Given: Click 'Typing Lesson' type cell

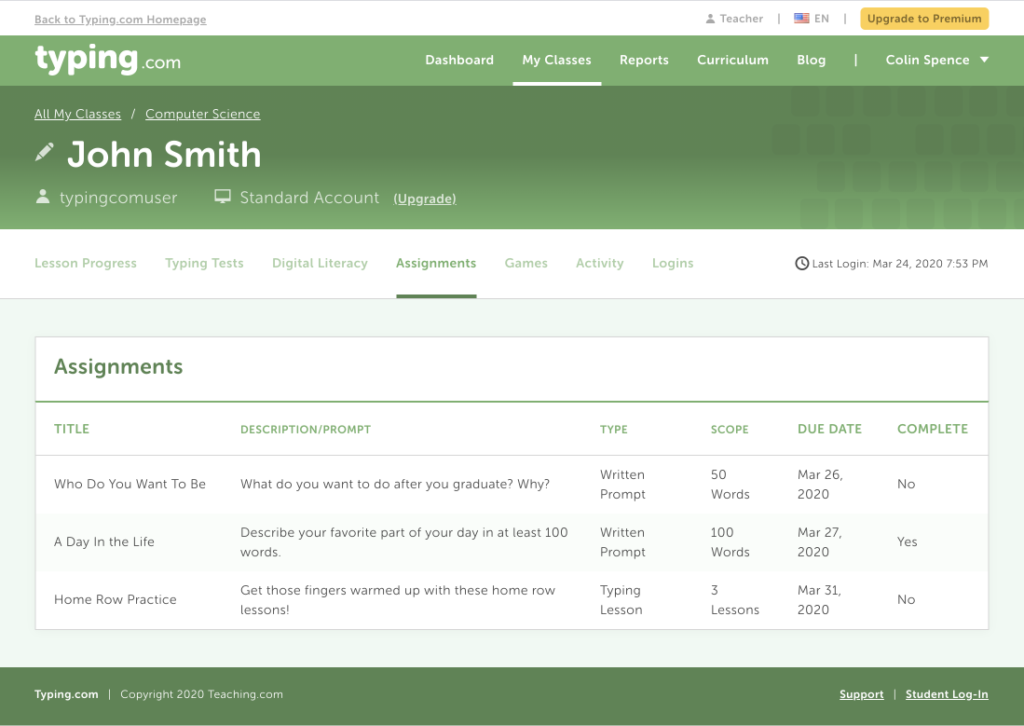Looking at the screenshot, I should click(x=621, y=599).
